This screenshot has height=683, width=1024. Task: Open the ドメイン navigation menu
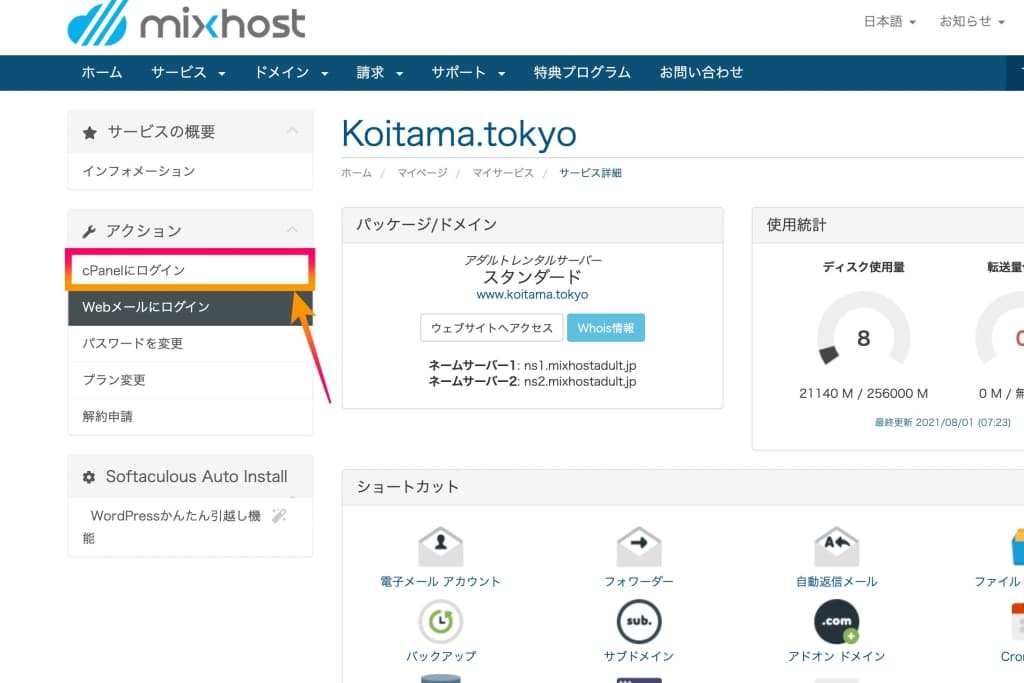[x=291, y=72]
